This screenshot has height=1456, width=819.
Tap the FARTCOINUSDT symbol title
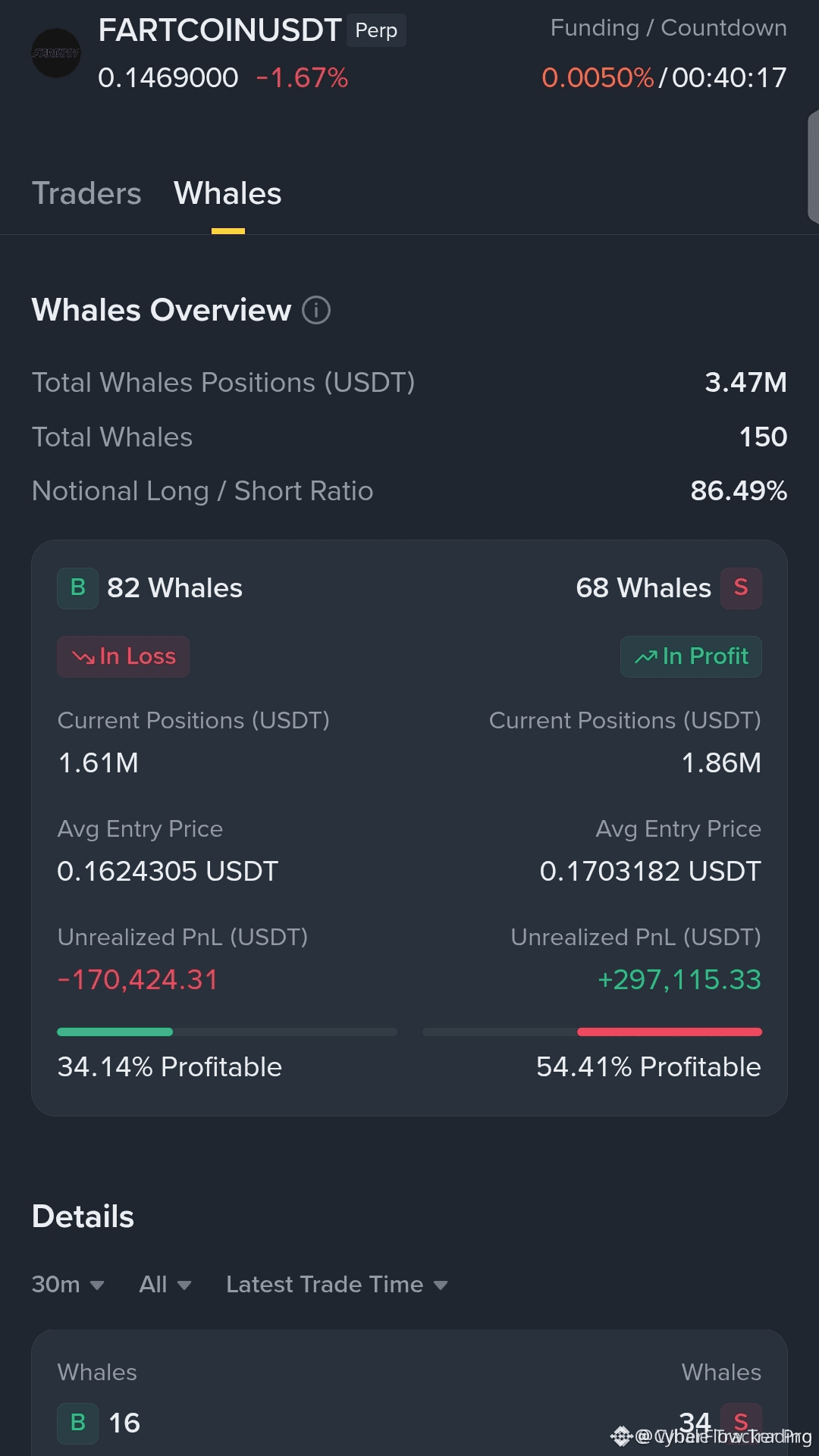click(x=219, y=30)
